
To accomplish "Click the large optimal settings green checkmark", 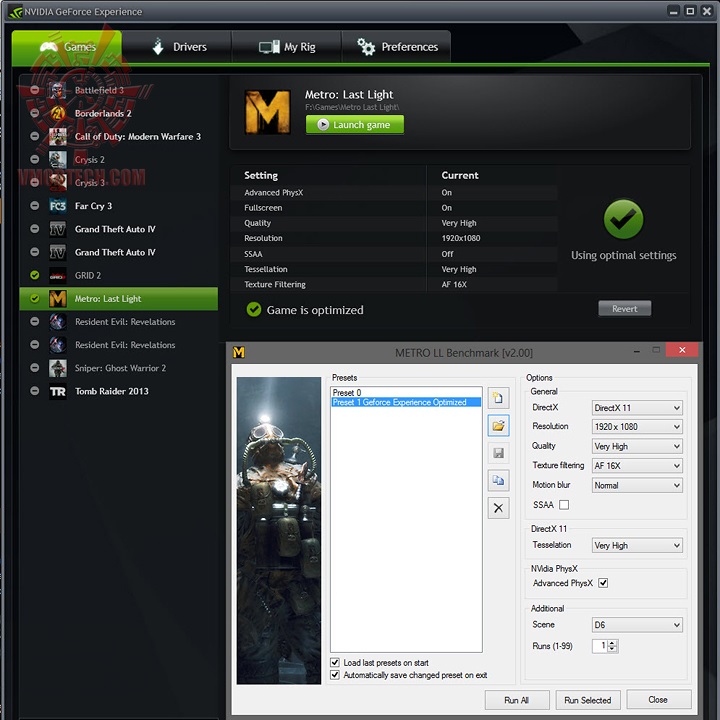I will coord(623,219).
